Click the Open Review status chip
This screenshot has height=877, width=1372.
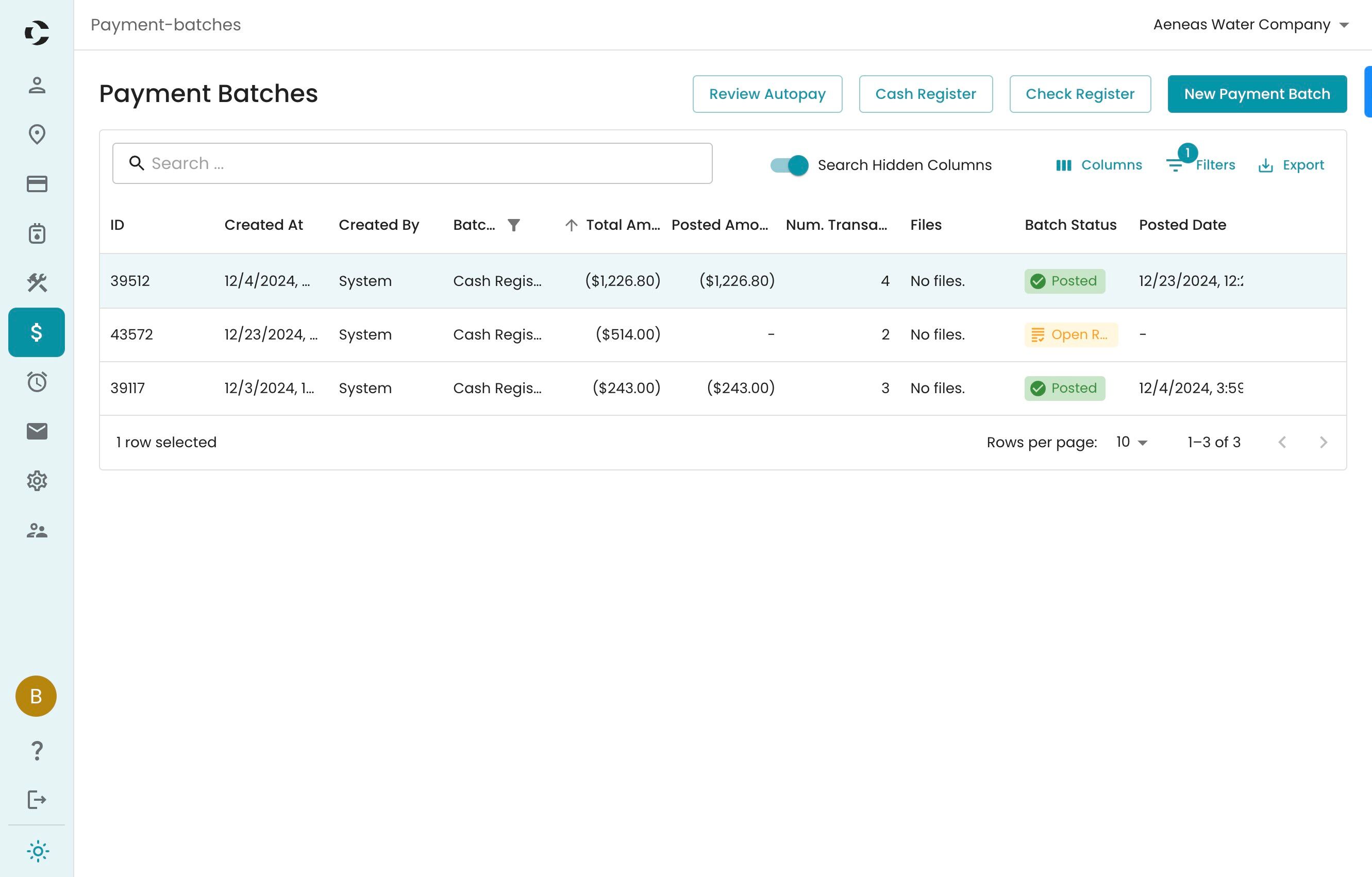coord(1070,335)
